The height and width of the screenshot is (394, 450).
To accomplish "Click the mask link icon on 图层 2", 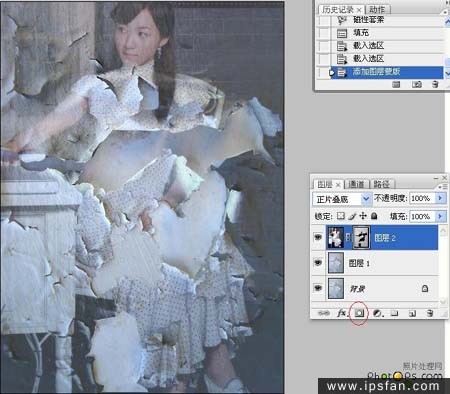I will [348, 237].
